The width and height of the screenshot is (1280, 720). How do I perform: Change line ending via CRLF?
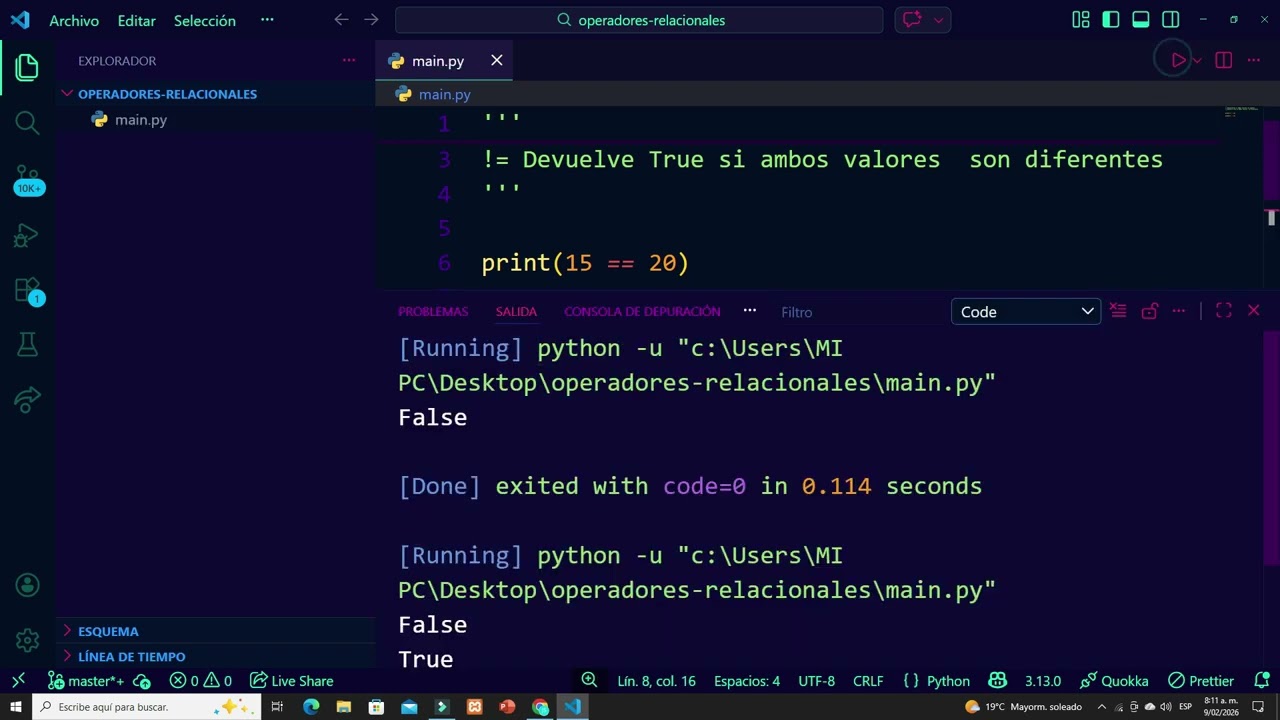(868, 681)
